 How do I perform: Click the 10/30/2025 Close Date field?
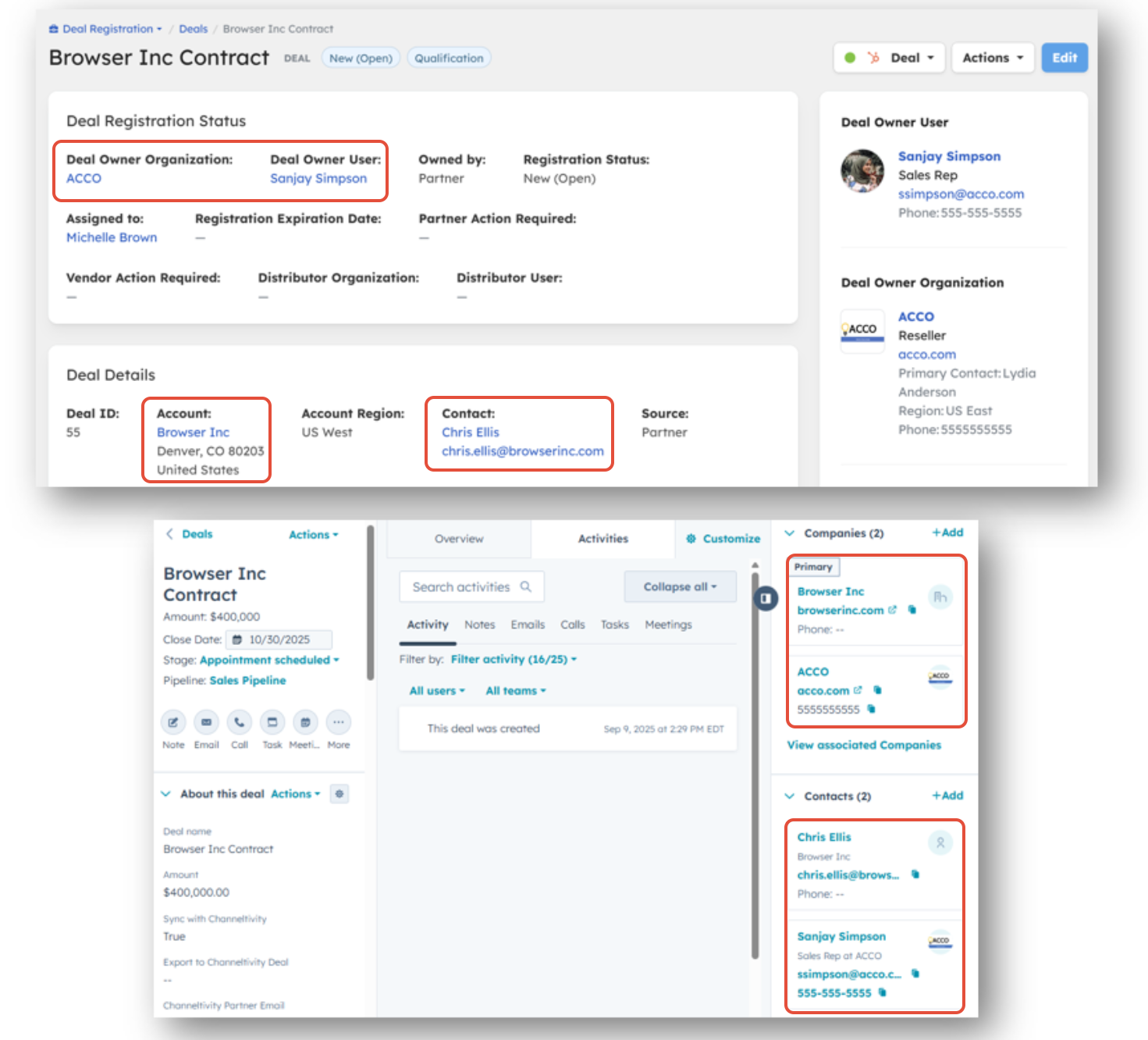coord(279,639)
